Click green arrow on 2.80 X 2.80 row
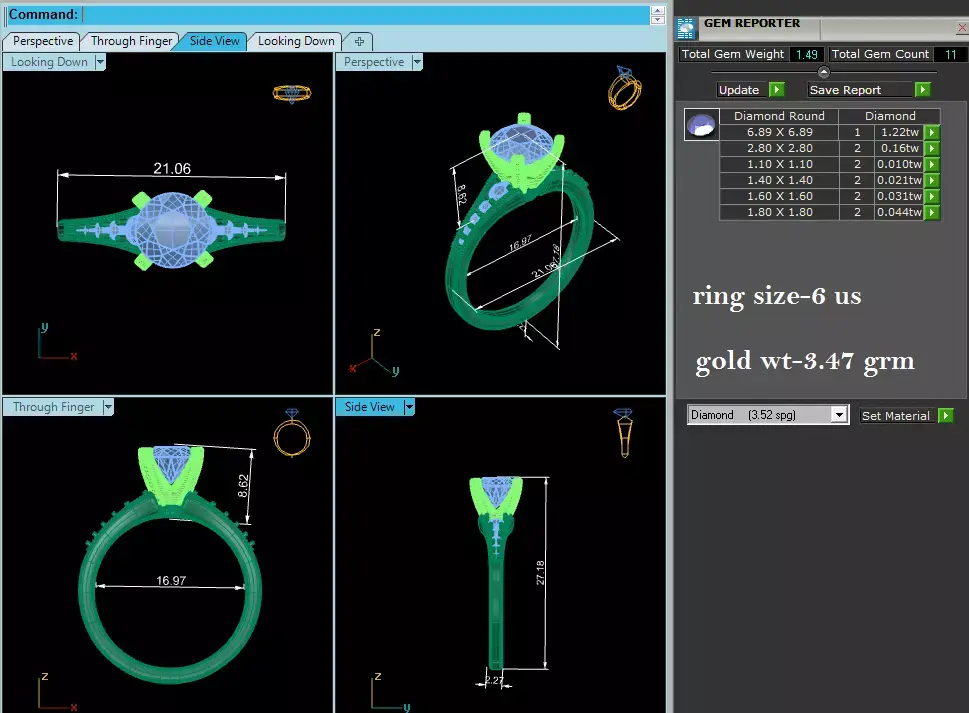The width and height of the screenshot is (969, 713). coord(932,148)
